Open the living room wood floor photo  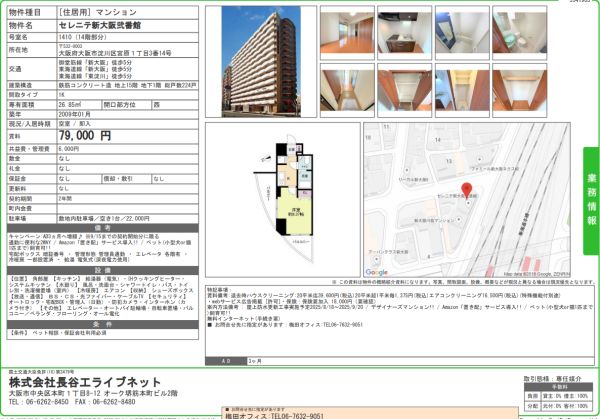347,33
